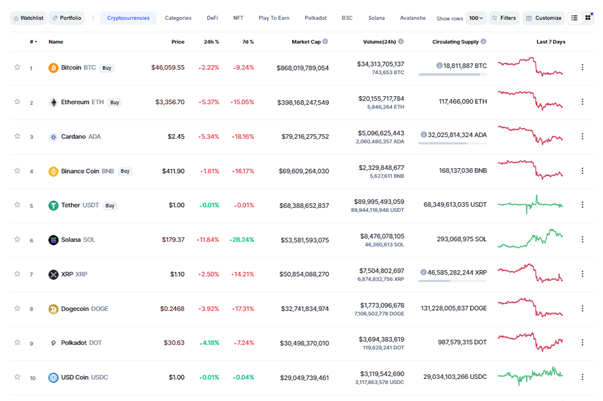
Task: Switch to grid view layout icon
Action: coord(588,18)
